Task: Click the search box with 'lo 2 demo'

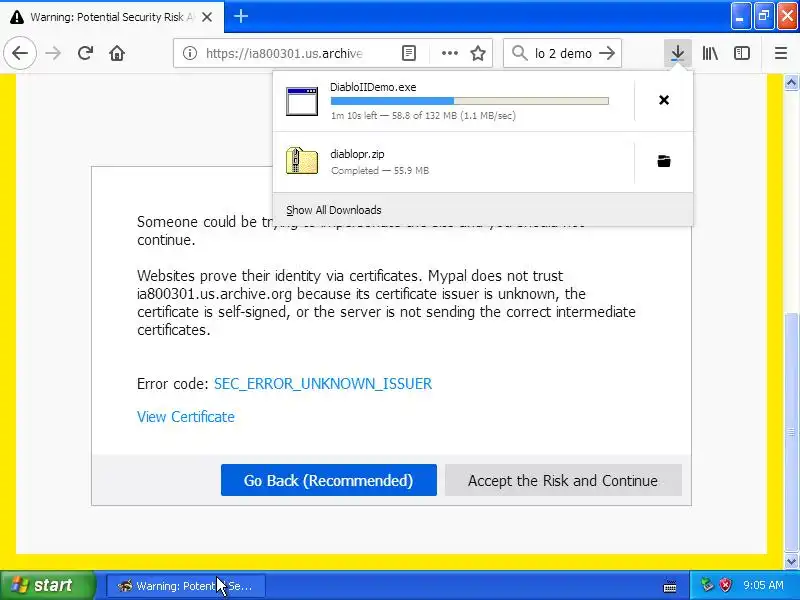Action: [x=563, y=53]
